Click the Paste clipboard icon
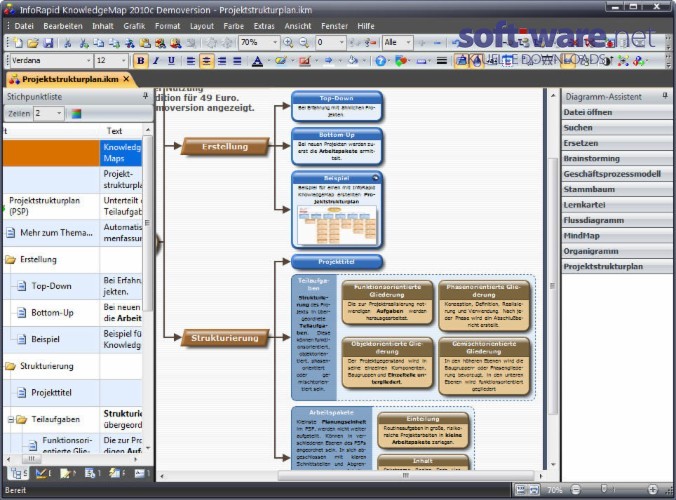 point(145,42)
